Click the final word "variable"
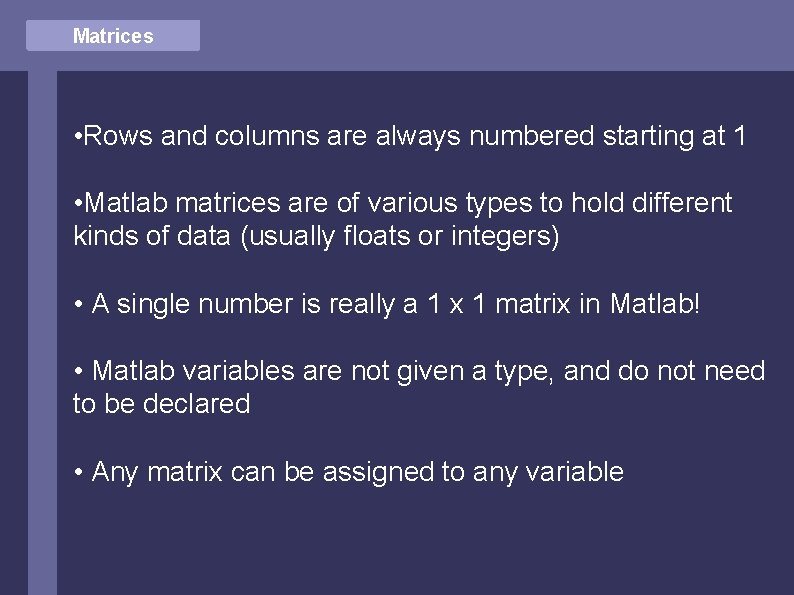 pos(576,471)
